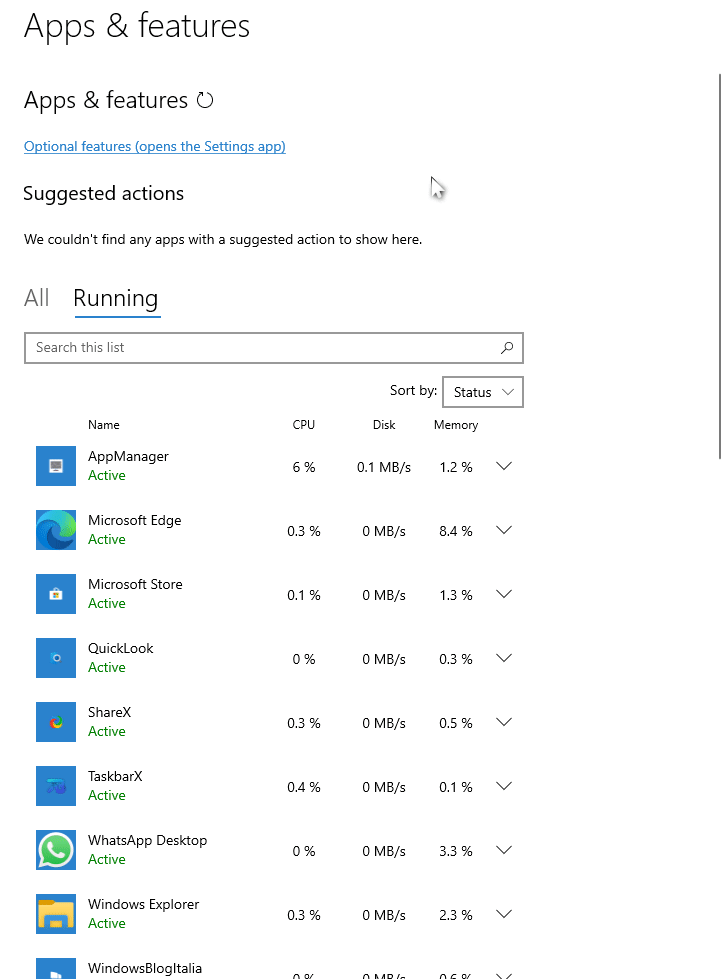Select the Windows Explorer name text
This screenshot has height=979, width=723.
coord(144,904)
